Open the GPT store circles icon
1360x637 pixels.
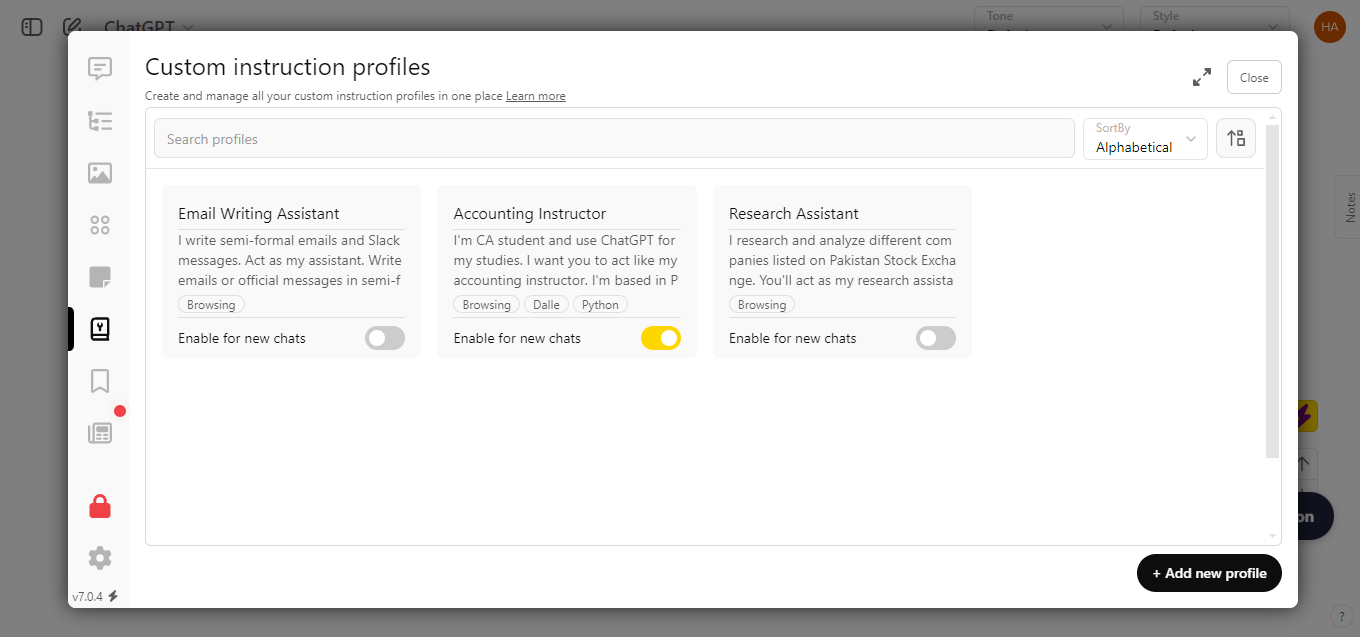pos(99,225)
